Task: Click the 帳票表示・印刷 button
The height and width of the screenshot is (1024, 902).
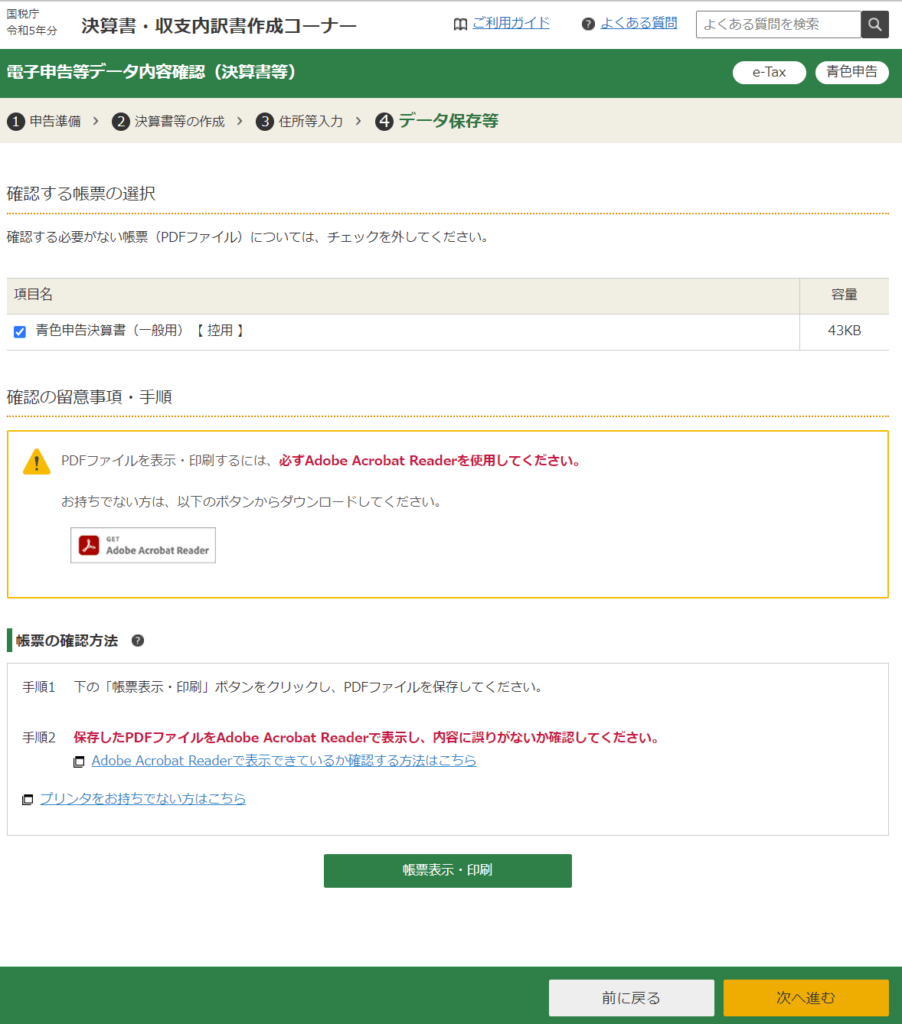Action: click(447, 870)
